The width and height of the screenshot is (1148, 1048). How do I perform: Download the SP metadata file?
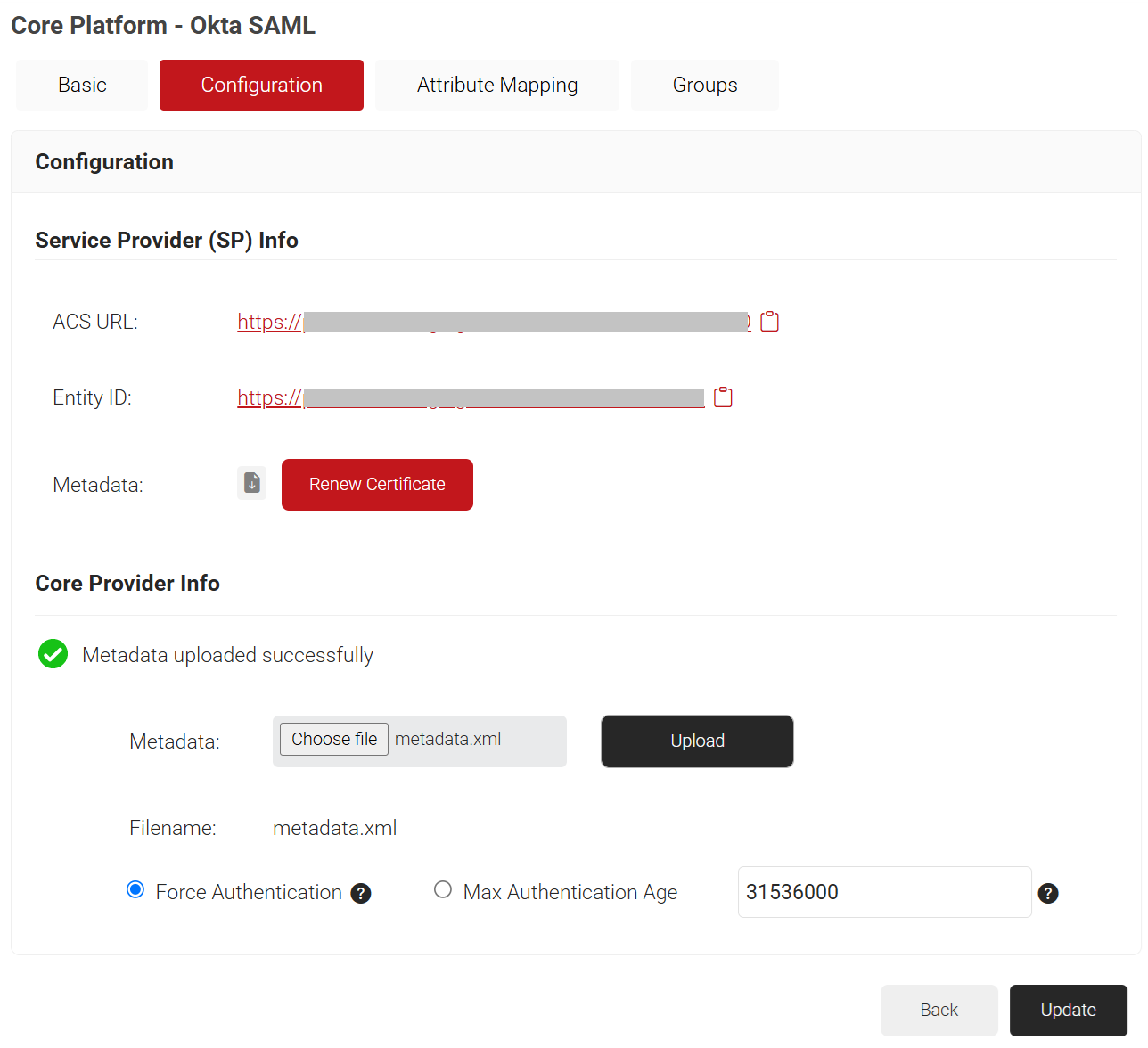click(252, 483)
